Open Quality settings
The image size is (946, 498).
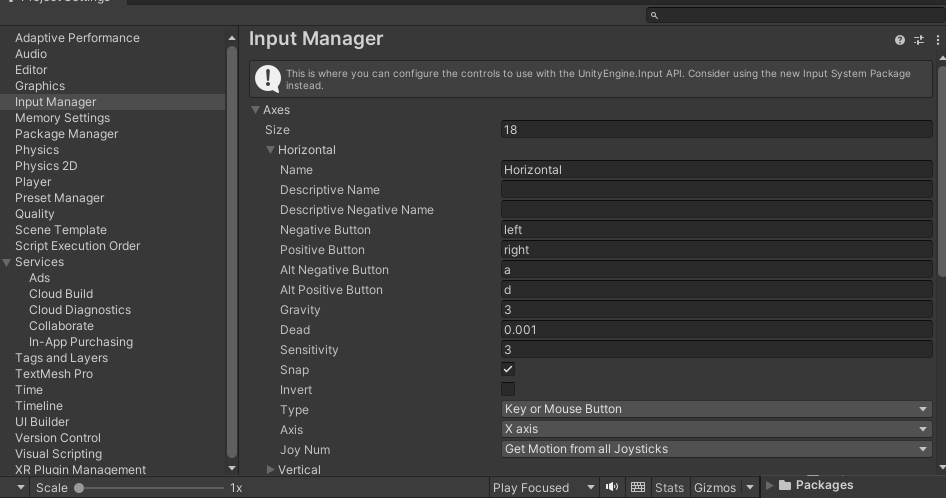coord(34,214)
